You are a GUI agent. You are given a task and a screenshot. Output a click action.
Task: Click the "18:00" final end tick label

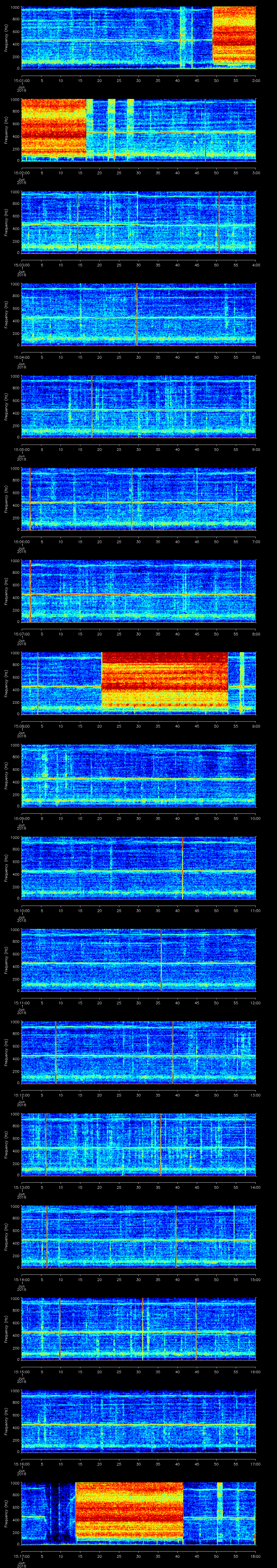pos(255,1557)
